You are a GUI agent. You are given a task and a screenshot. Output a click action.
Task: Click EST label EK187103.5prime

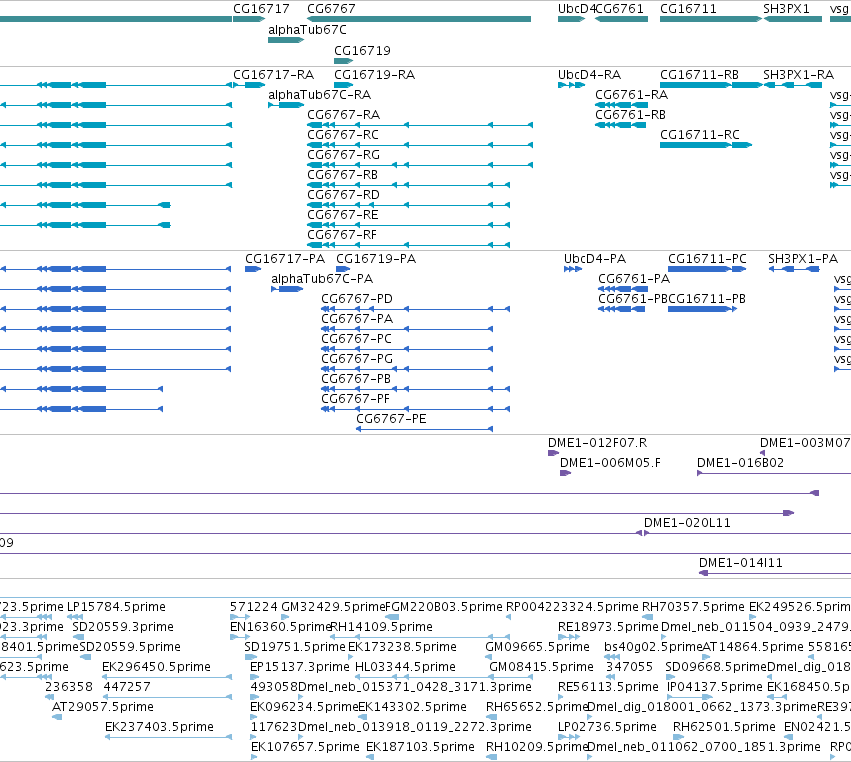(420, 747)
